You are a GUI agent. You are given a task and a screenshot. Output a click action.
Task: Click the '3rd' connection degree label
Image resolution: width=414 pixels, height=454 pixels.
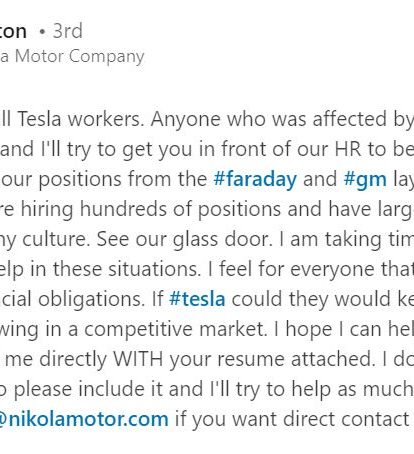[68, 31]
